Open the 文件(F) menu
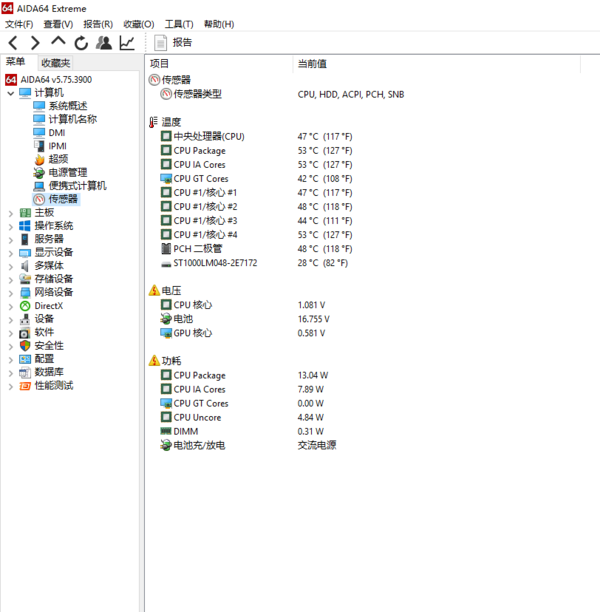 click(x=19, y=24)
